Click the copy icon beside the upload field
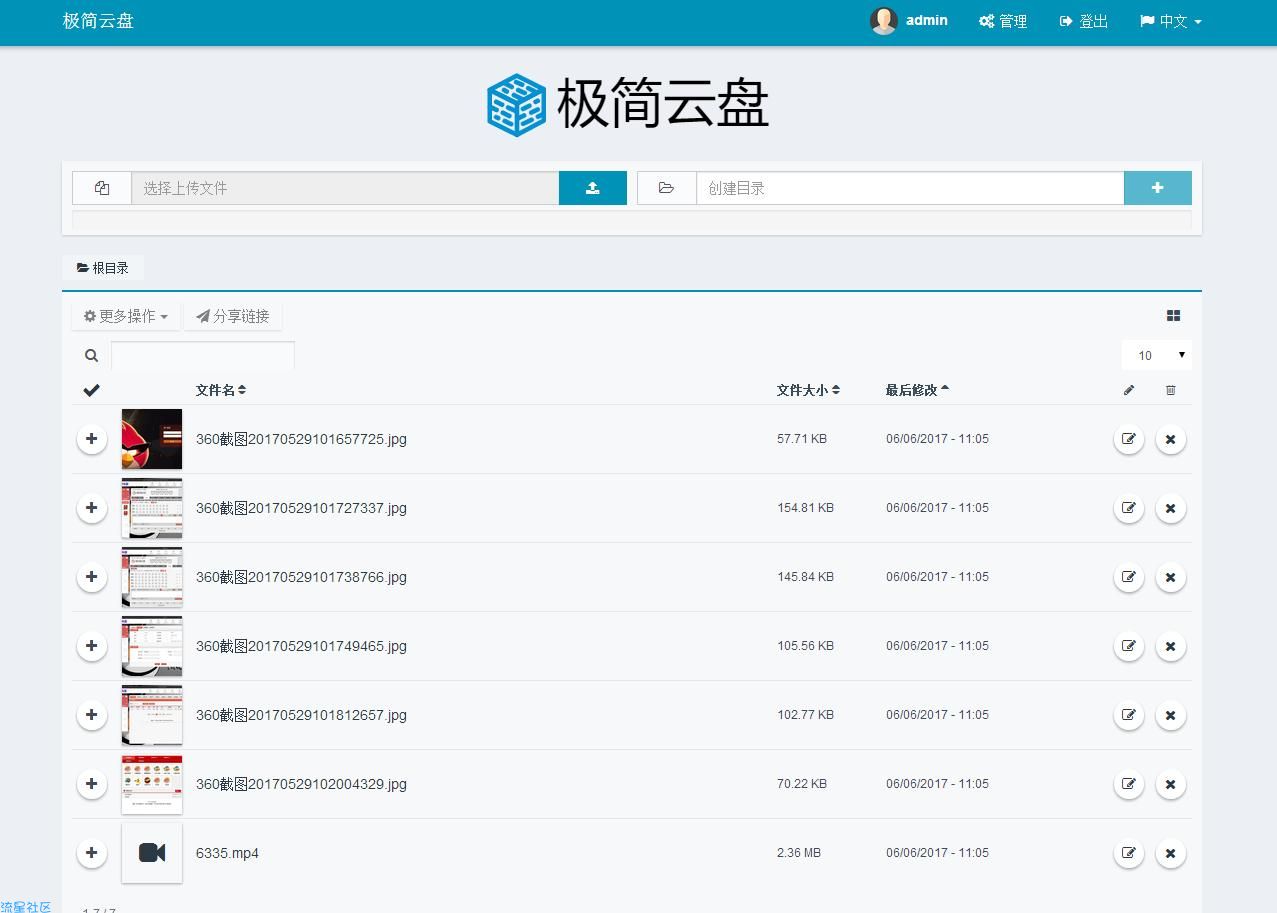 coord(102,188)
